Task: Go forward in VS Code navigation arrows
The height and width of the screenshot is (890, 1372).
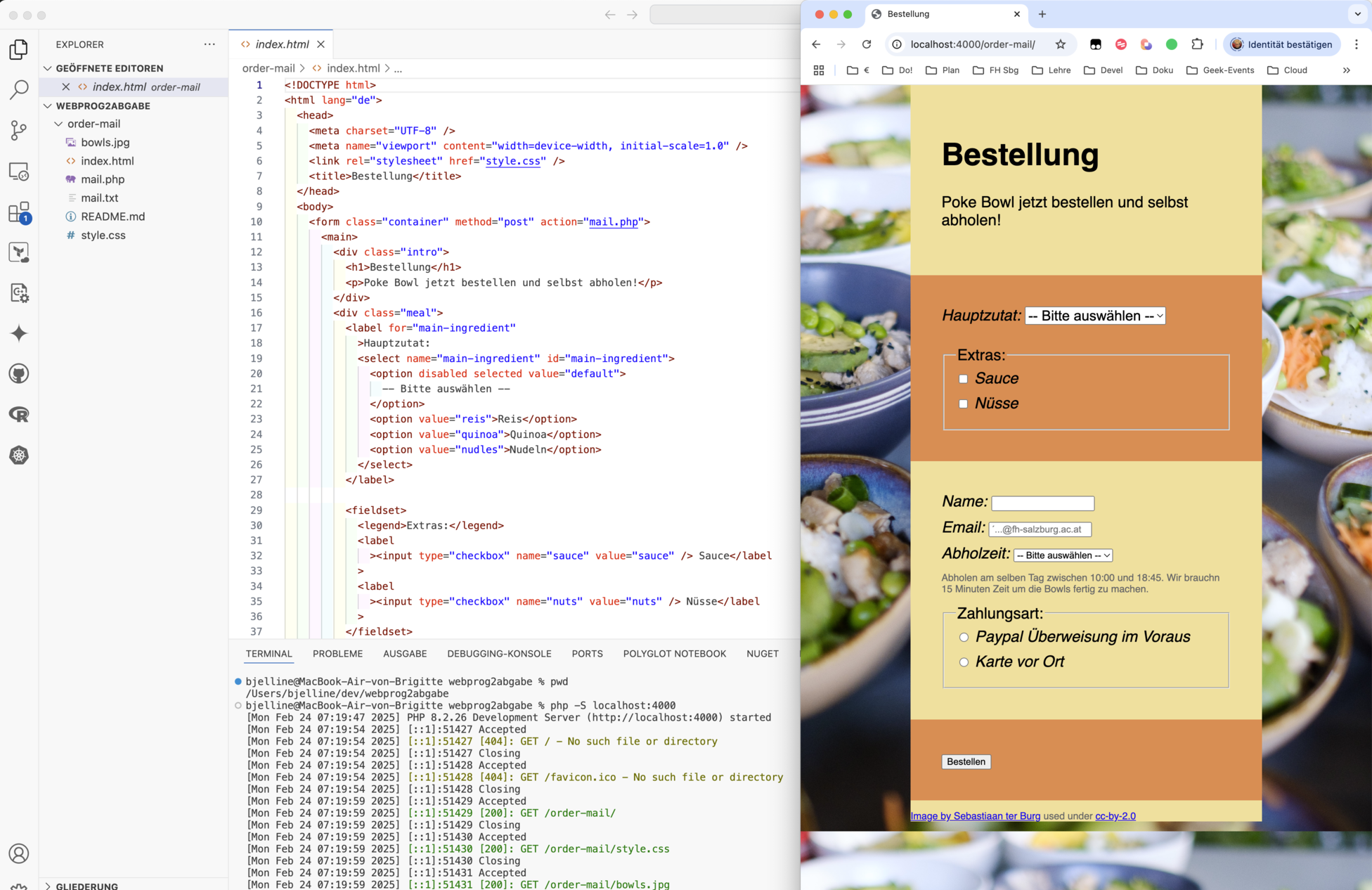Action: pos(632,15)
